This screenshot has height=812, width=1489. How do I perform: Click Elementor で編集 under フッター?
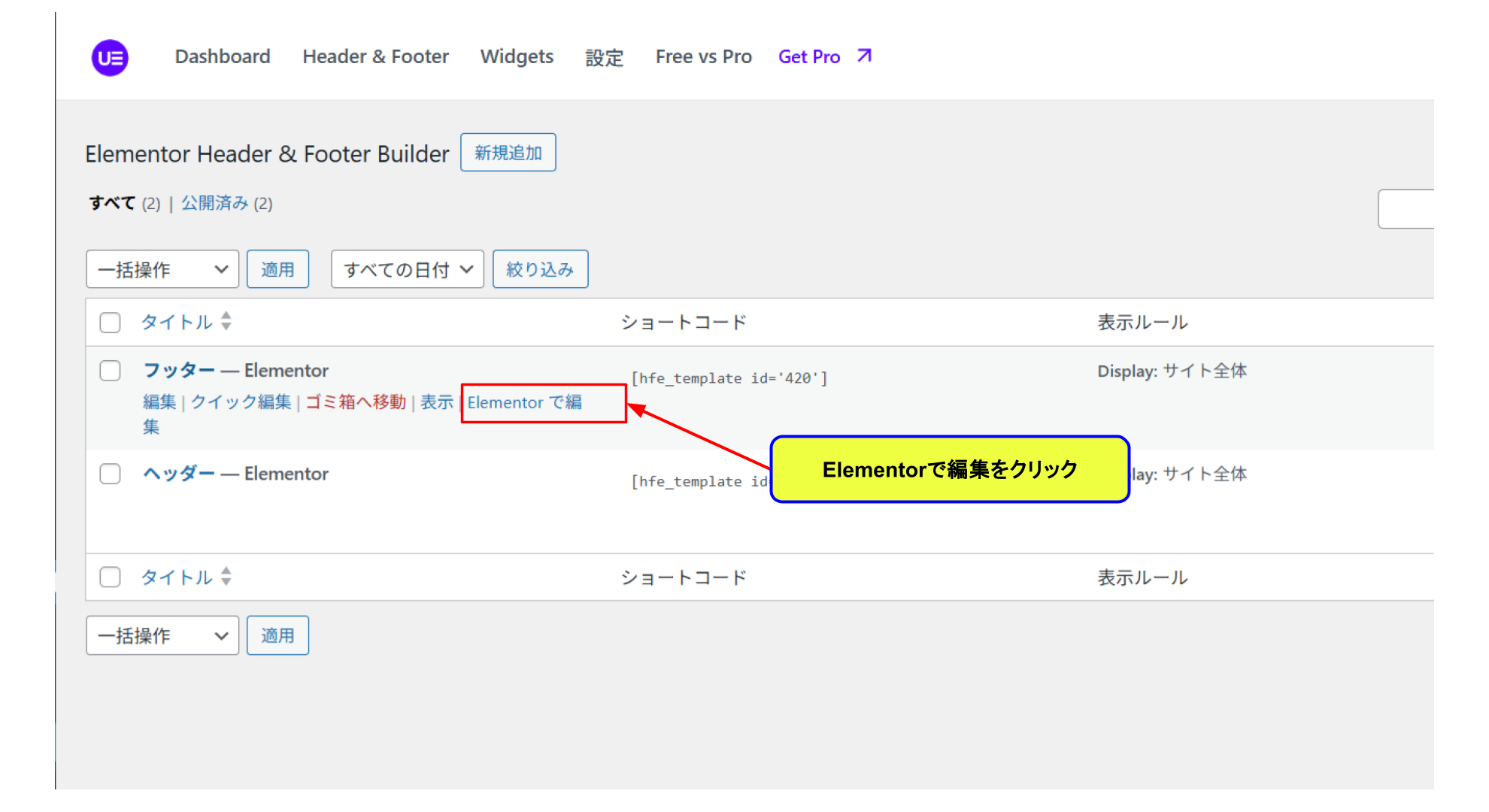tap(525, 402)
